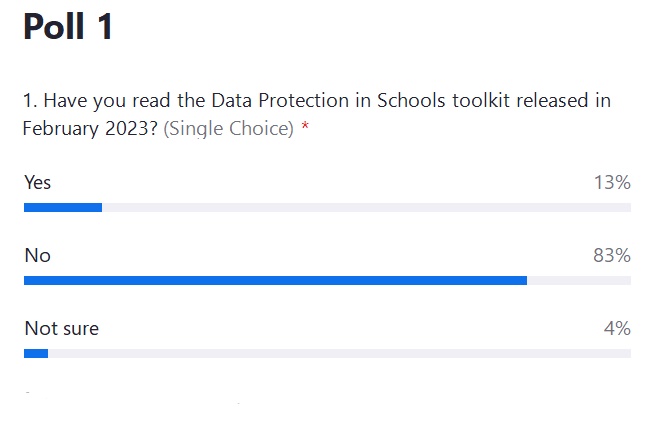Click the word 'Schools' in the question
665x440 pixels.
411,101
